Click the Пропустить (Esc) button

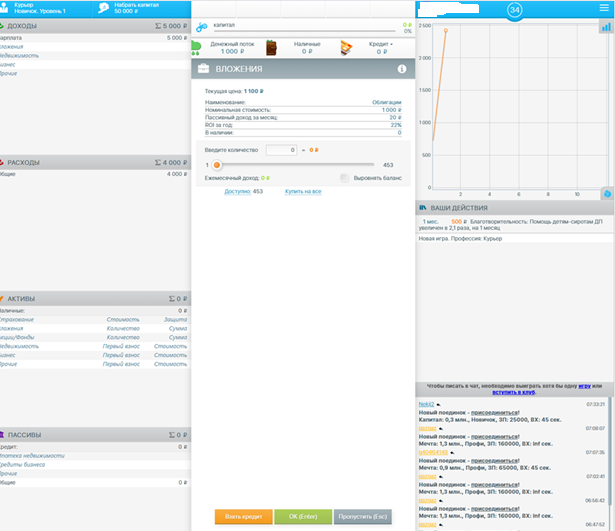tap(363, 516)
